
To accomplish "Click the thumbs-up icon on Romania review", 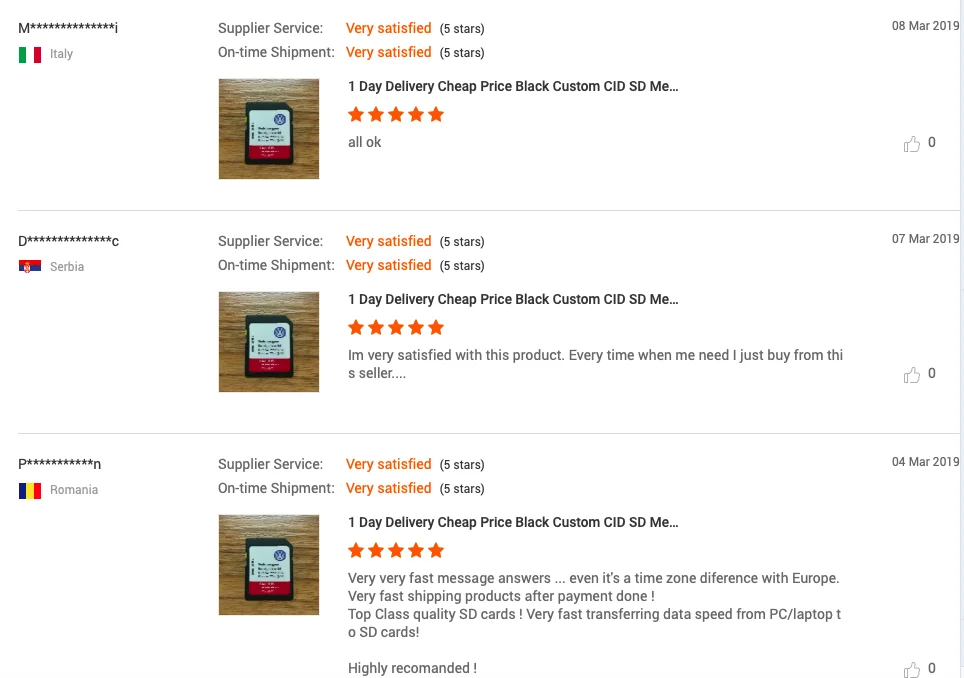I will 911,669.
